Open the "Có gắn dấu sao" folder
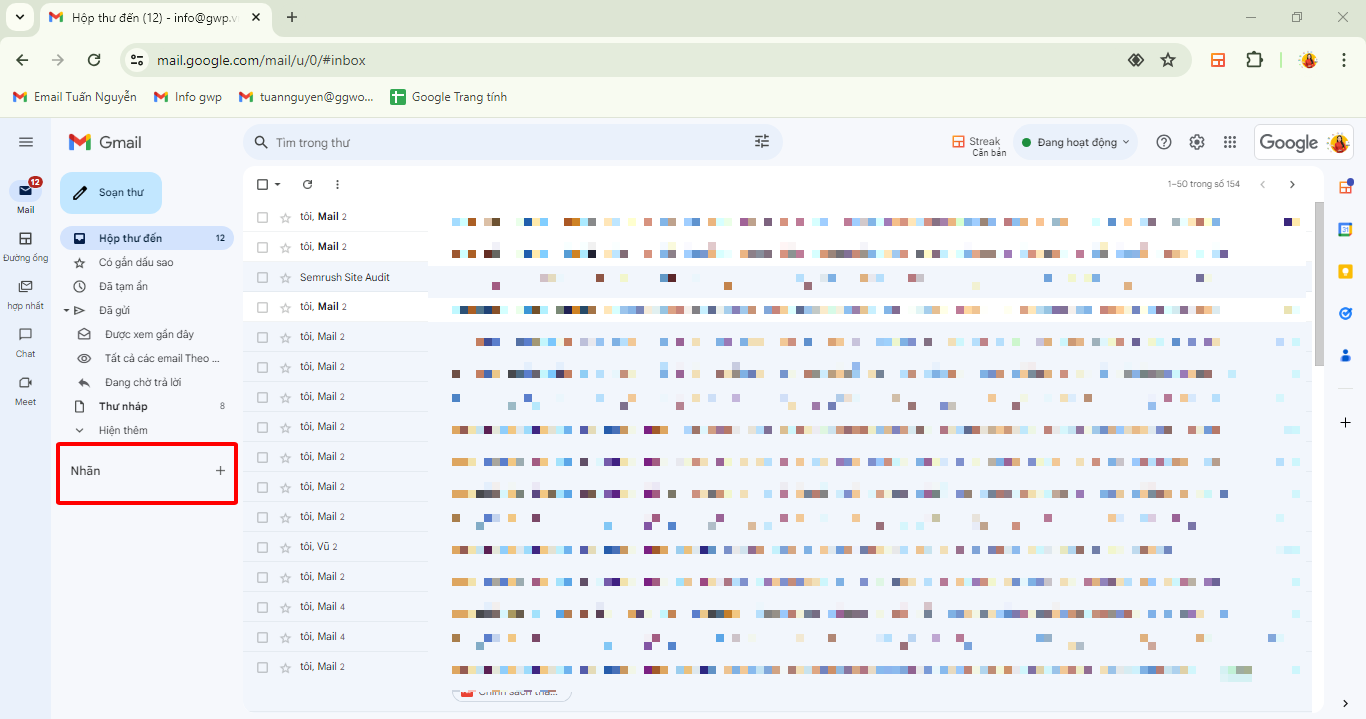This screenshot has height=719, width=1366. 135,262
